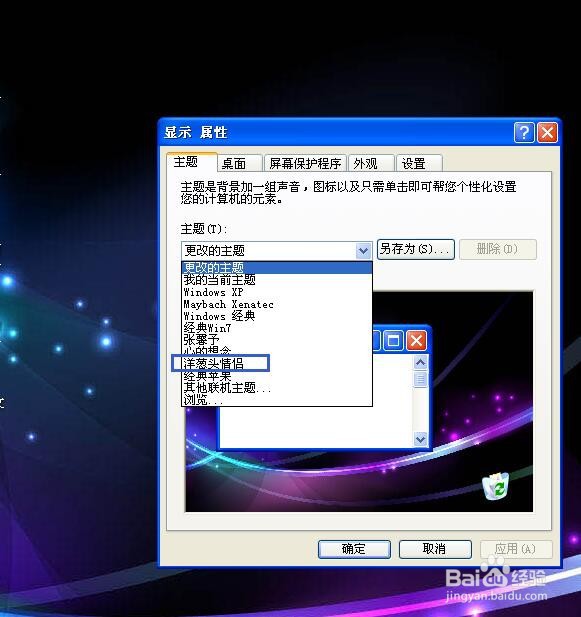581x617 pixels.
Task: Click preview scrollbar up arrow
Action: coord(421,362)
